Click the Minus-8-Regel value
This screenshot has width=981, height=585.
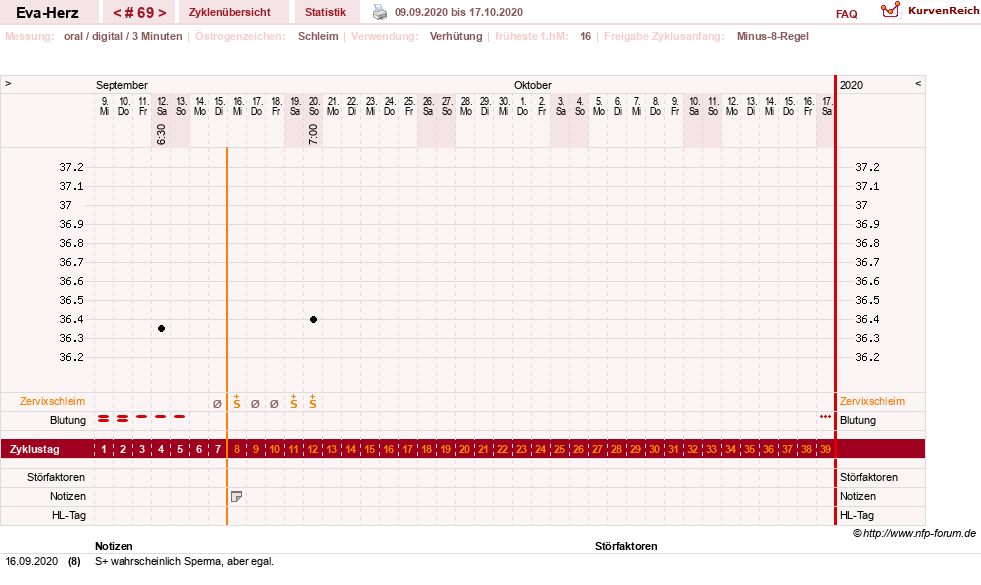coord(773,36)
